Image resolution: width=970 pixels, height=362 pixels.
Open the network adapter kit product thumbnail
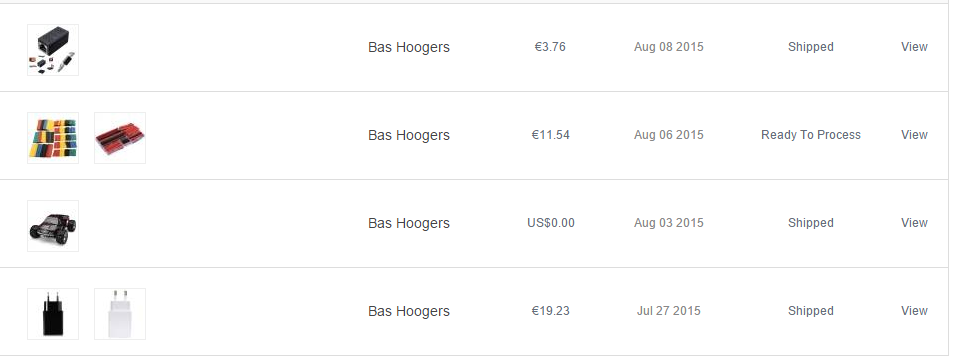coord(53,50)
